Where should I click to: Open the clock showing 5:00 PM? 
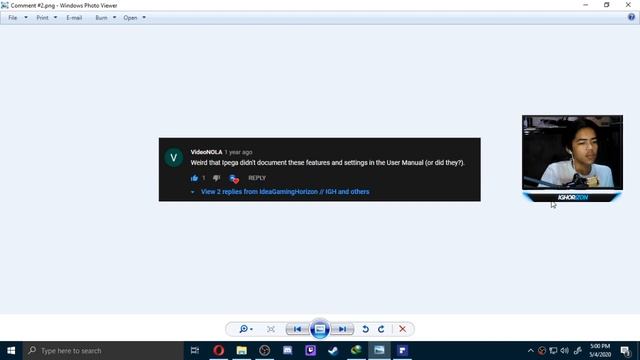(x=600, y=351)
